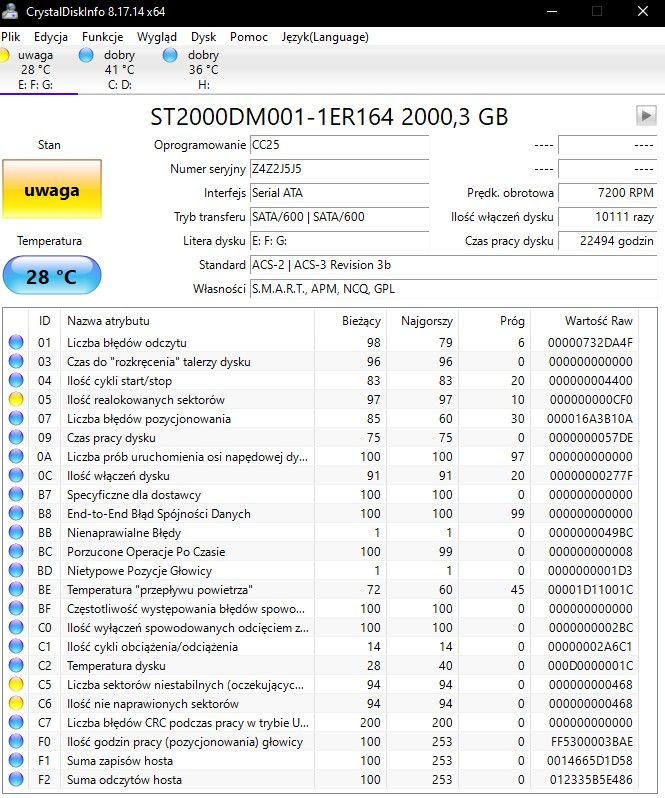Open the Plik menu

10,37
